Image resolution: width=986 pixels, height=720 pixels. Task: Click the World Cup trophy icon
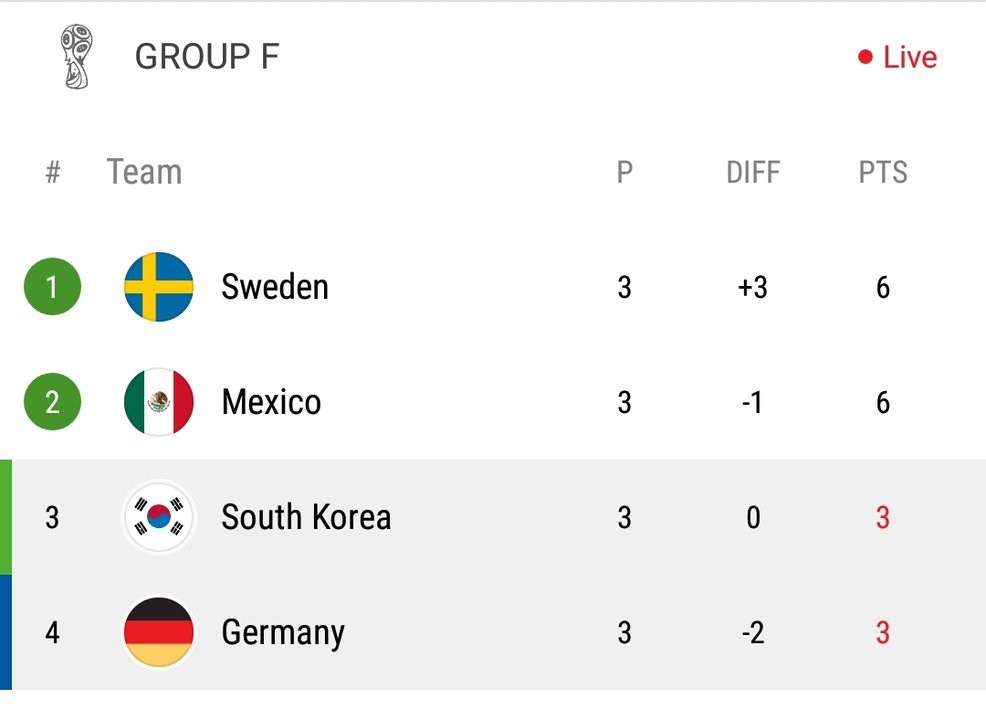click(x=77, y=57)
